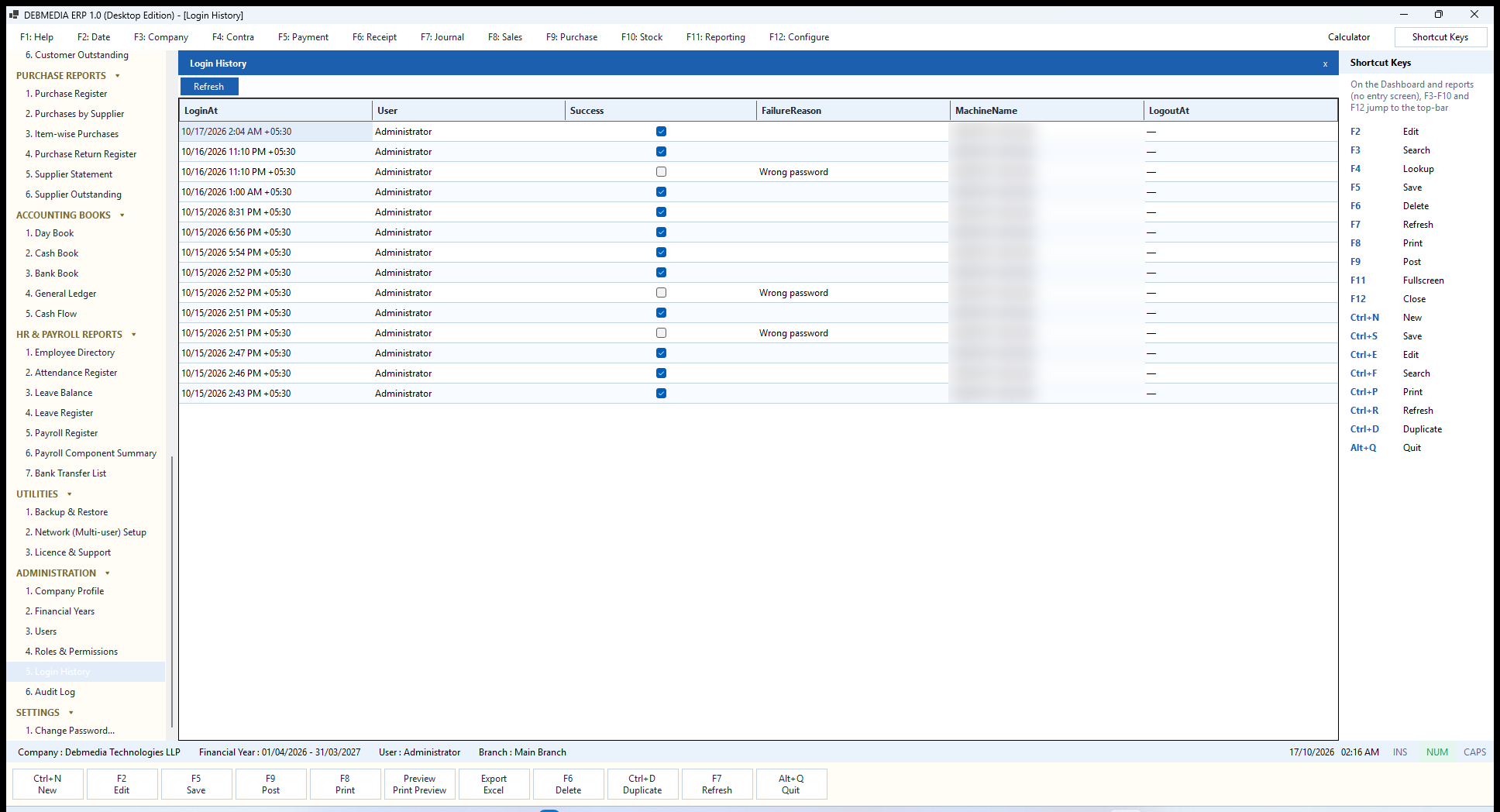The image size is (1500, 812).
Task: Open the F11: Reporting menu
Action: pyautogui.click(x=716, y=37)
